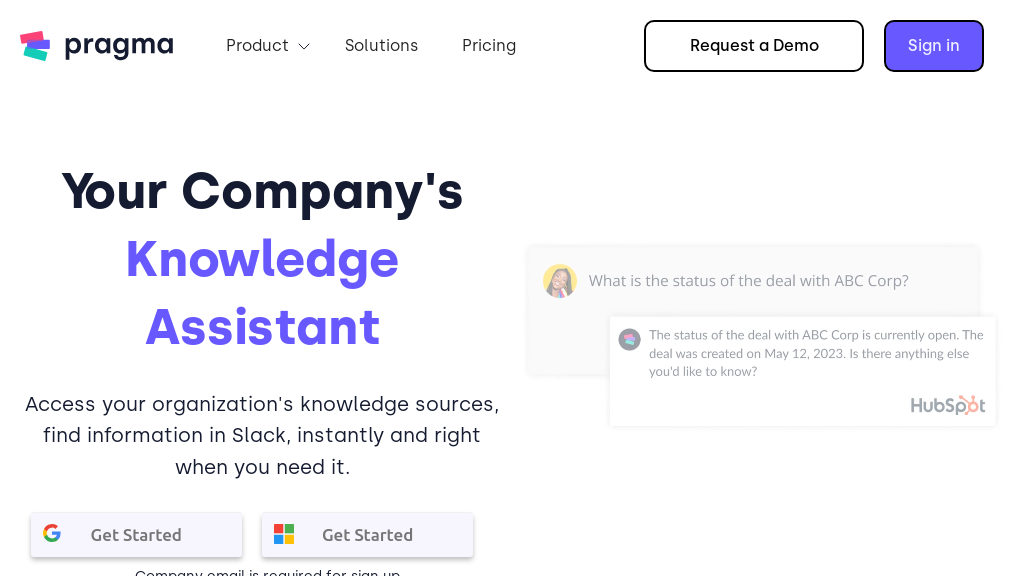Go to the Pricing page
Image resolution: width=1024 pixels, height=576 pixels.
[x=489, y=46]
